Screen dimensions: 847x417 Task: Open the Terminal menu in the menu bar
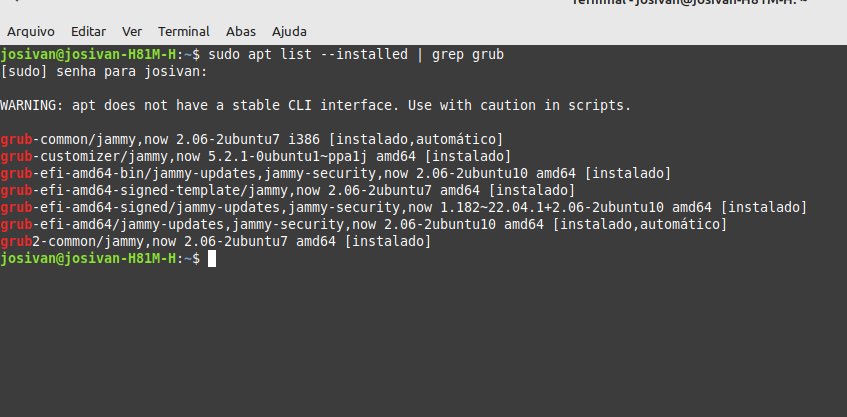pos(184,31)
